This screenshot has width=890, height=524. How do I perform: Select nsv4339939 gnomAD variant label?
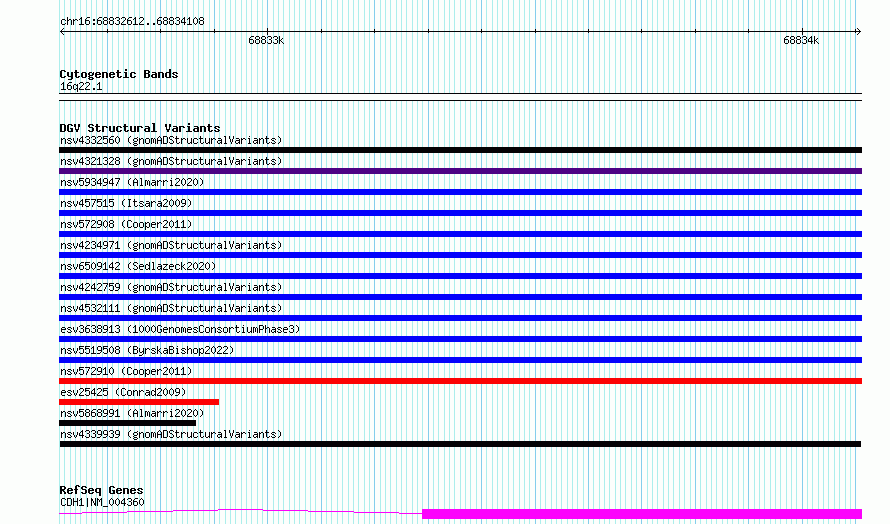(171, 434)
